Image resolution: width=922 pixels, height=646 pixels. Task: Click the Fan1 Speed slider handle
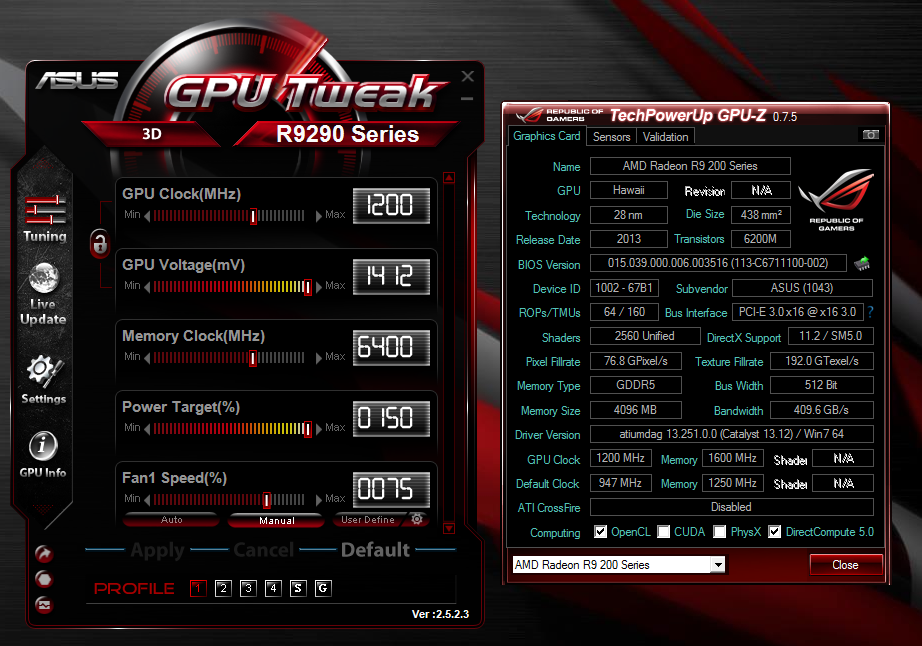point(267,500)
